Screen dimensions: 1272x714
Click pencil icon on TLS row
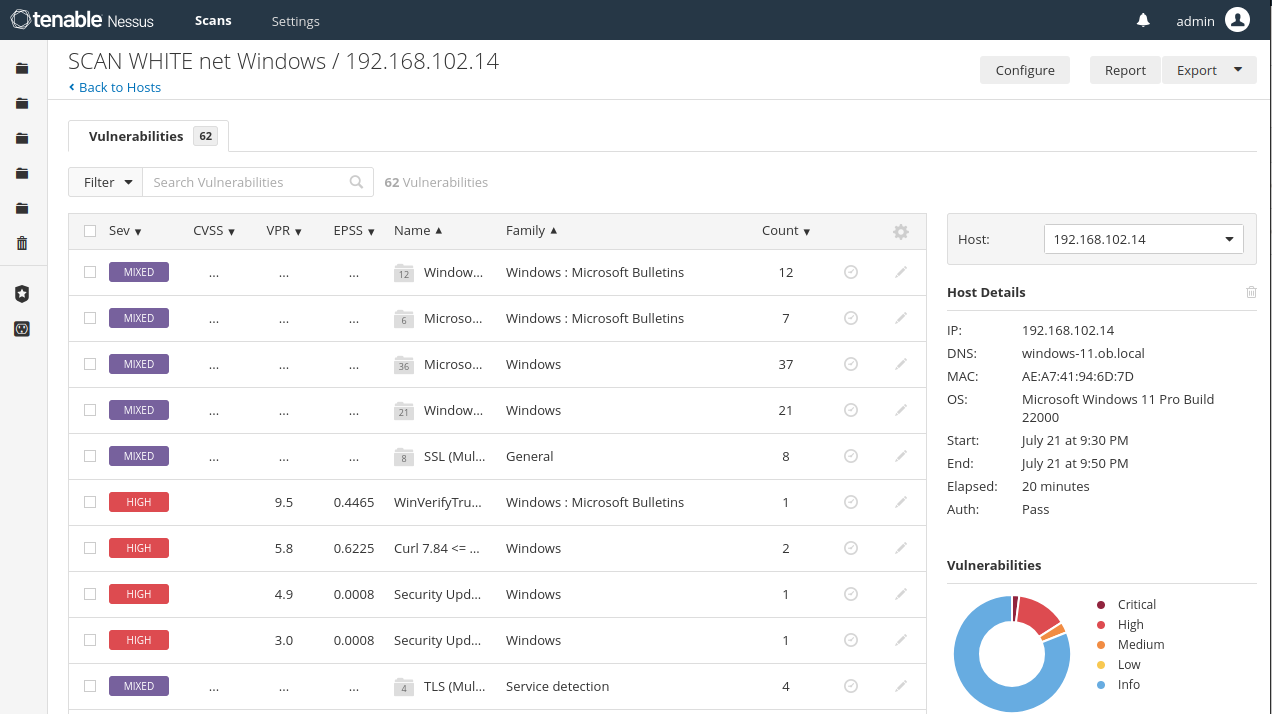coord(901,686)
